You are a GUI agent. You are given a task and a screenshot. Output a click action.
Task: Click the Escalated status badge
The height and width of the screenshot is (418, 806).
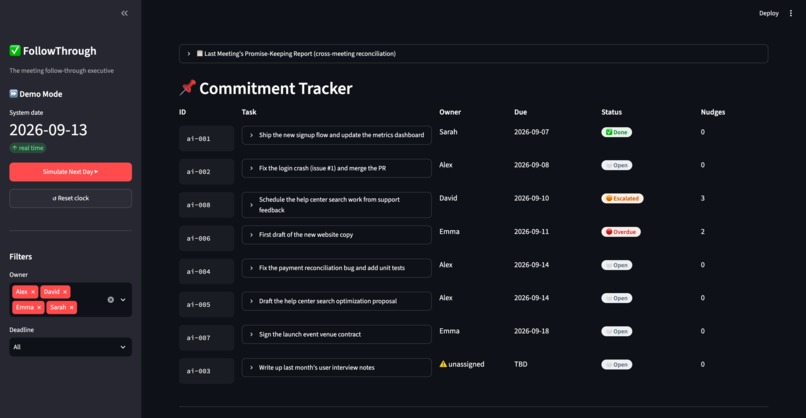(622, 198)
